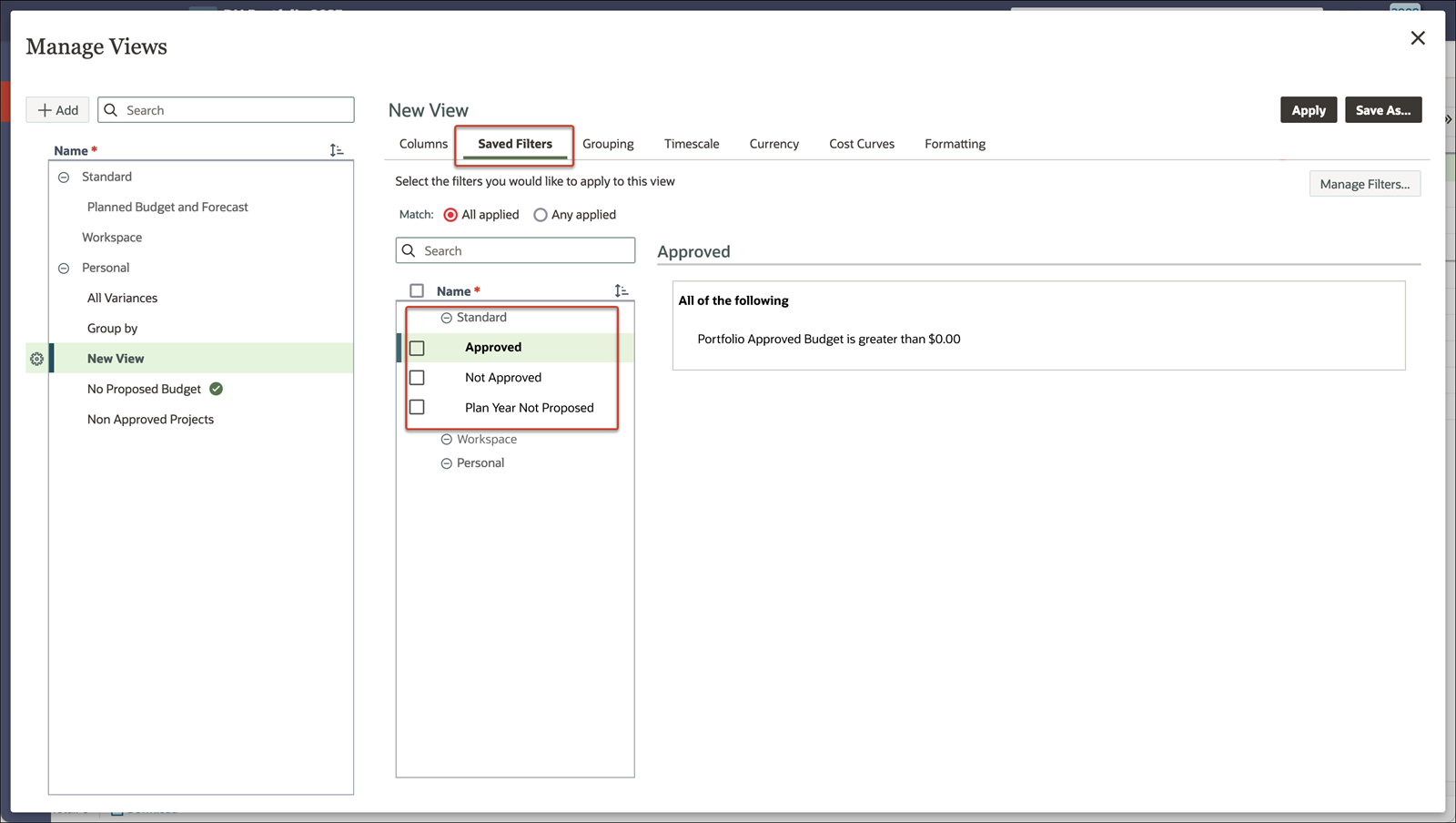
Task: Open the Cost Curves tab
Action: pos(862,144)
